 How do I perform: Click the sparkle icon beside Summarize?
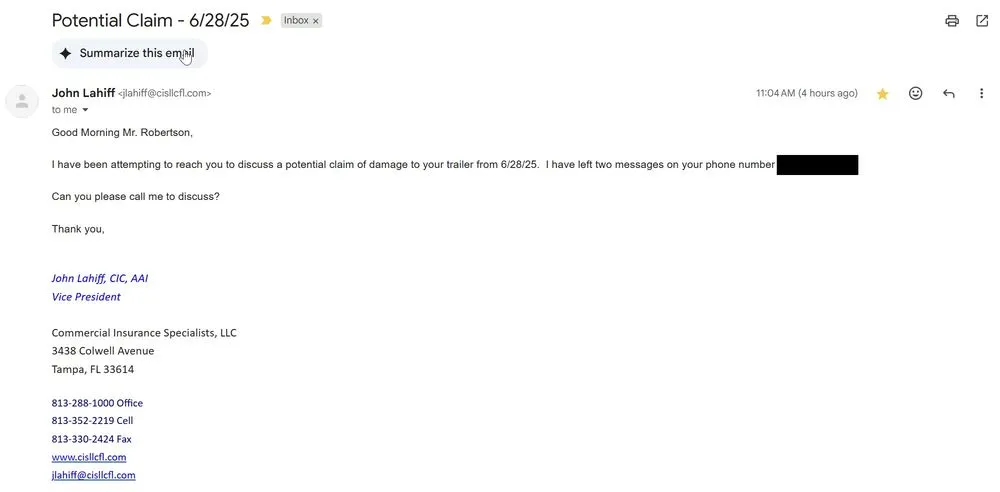pyautogui.click(x=65, y=53)
